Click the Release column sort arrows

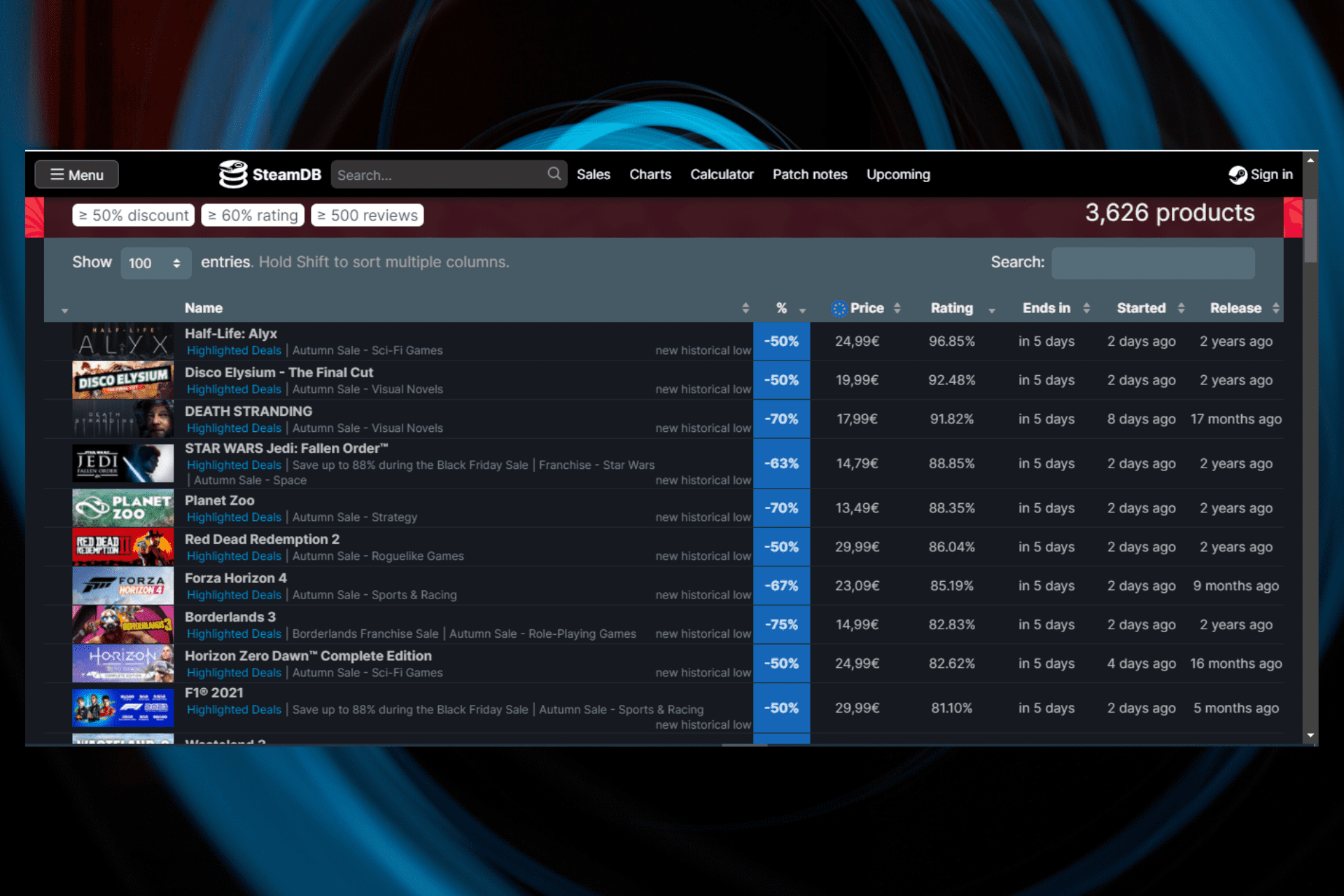1275,308
